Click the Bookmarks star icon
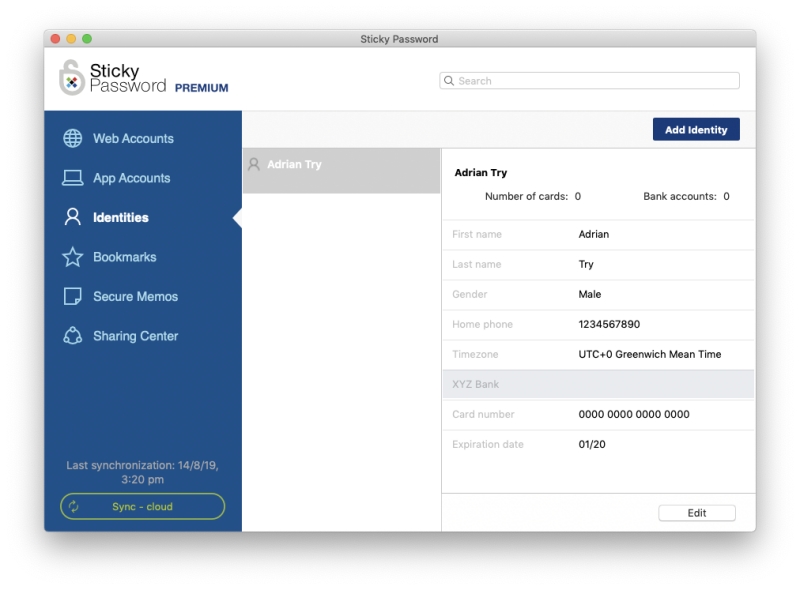800x590 pixels. click(72, 257)
